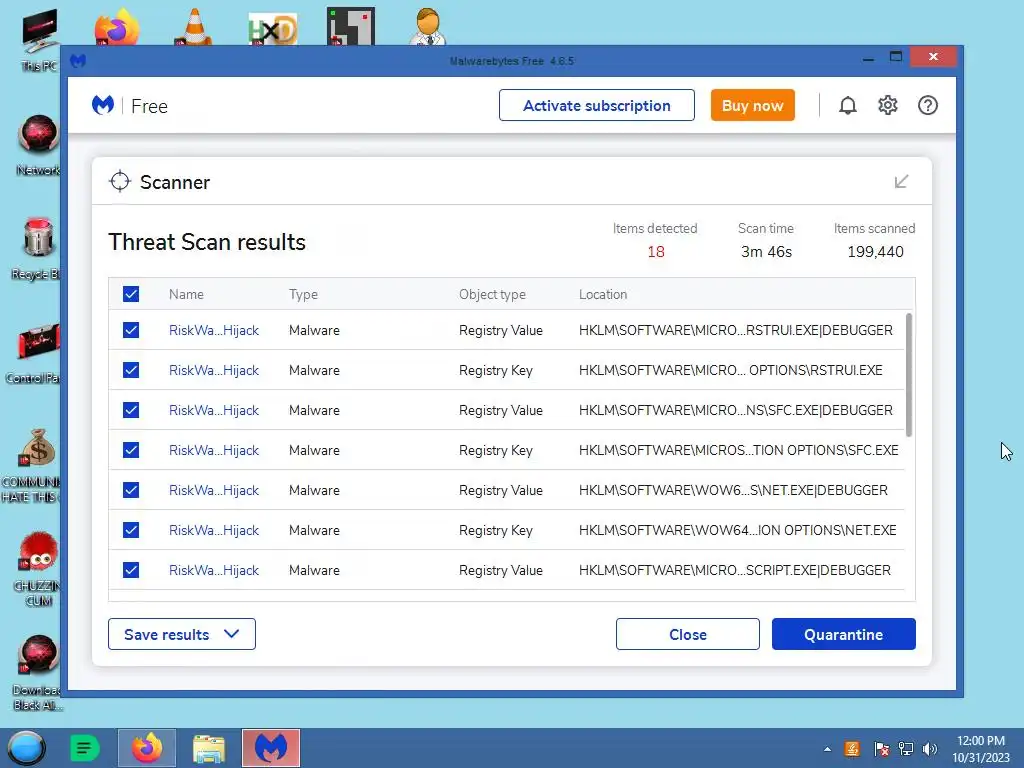Screen dimensions: 1024x768
Task: Sort results by Name column
Action: (x=186, y=295)
